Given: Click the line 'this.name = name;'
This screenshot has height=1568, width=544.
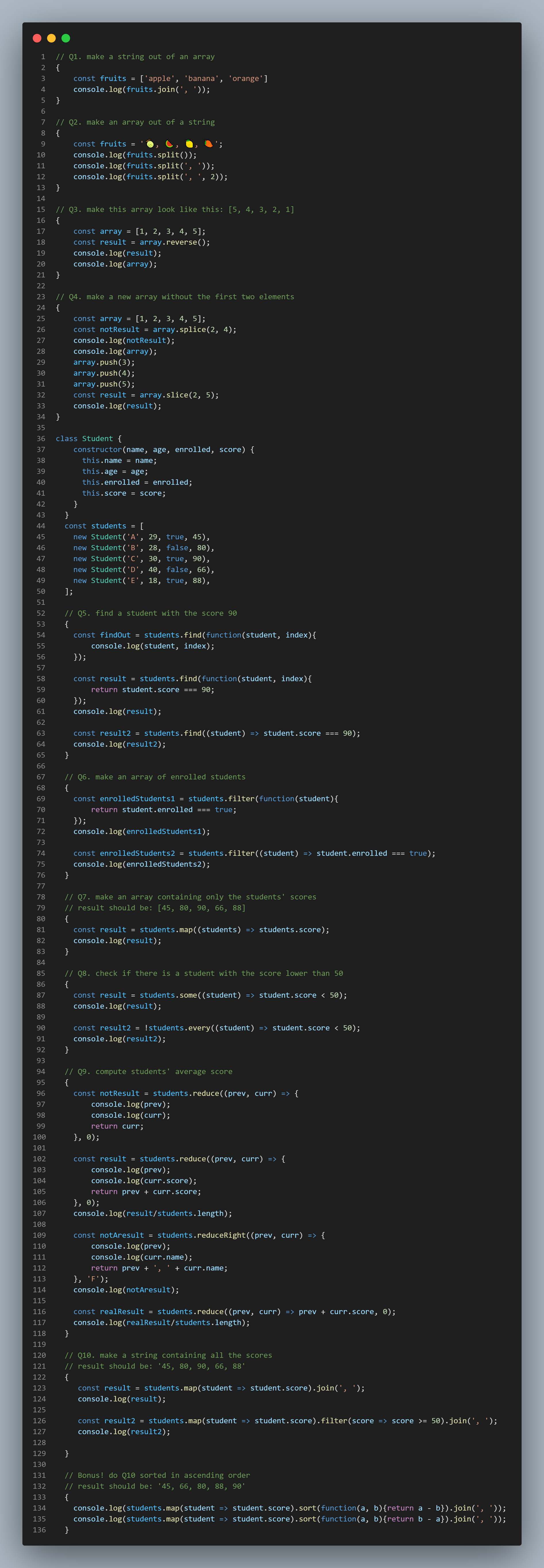Looking at the screenshot, I should [x=119, y=461].
